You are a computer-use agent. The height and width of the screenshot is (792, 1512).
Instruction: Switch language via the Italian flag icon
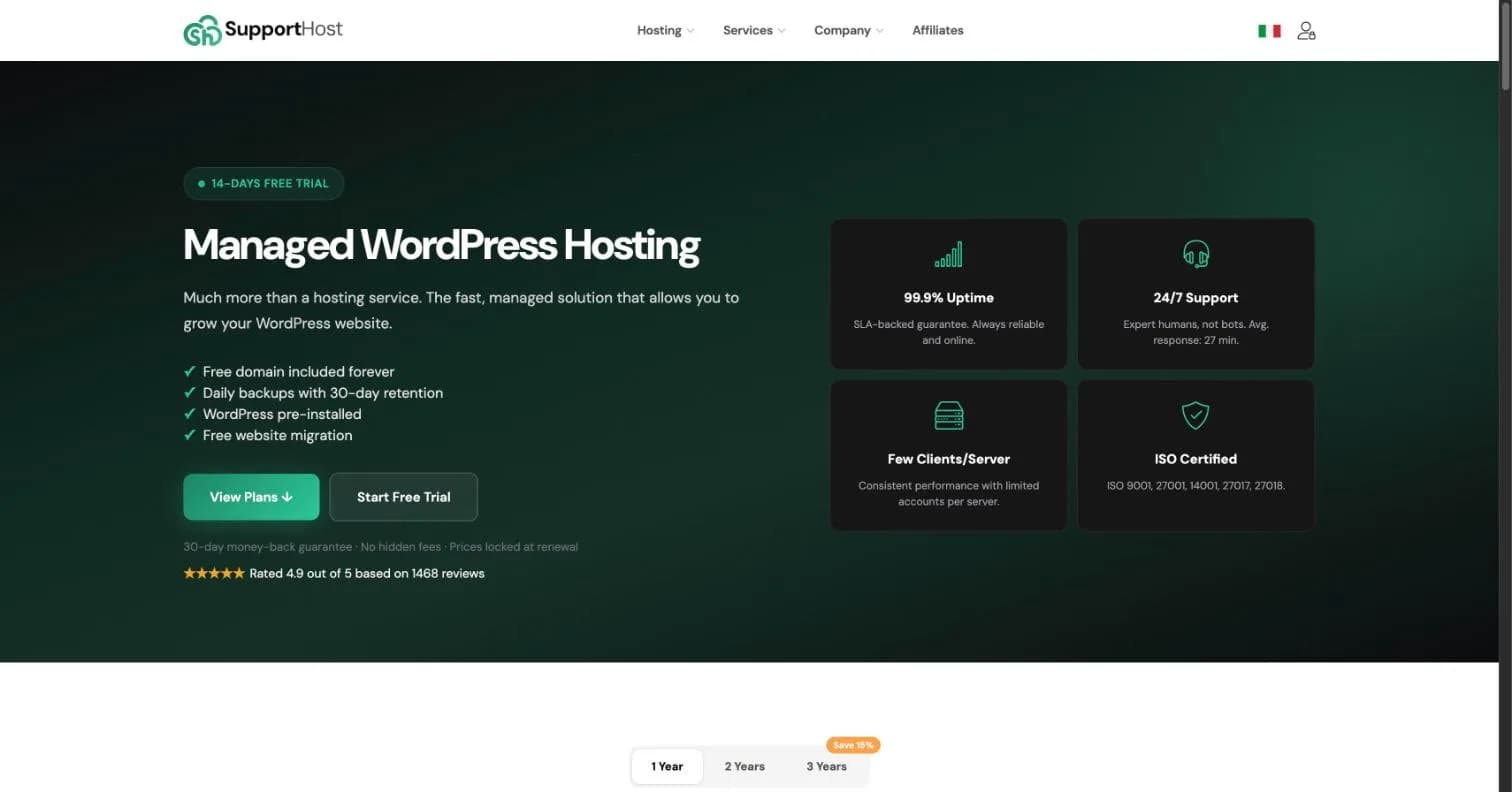point(1269,31)
